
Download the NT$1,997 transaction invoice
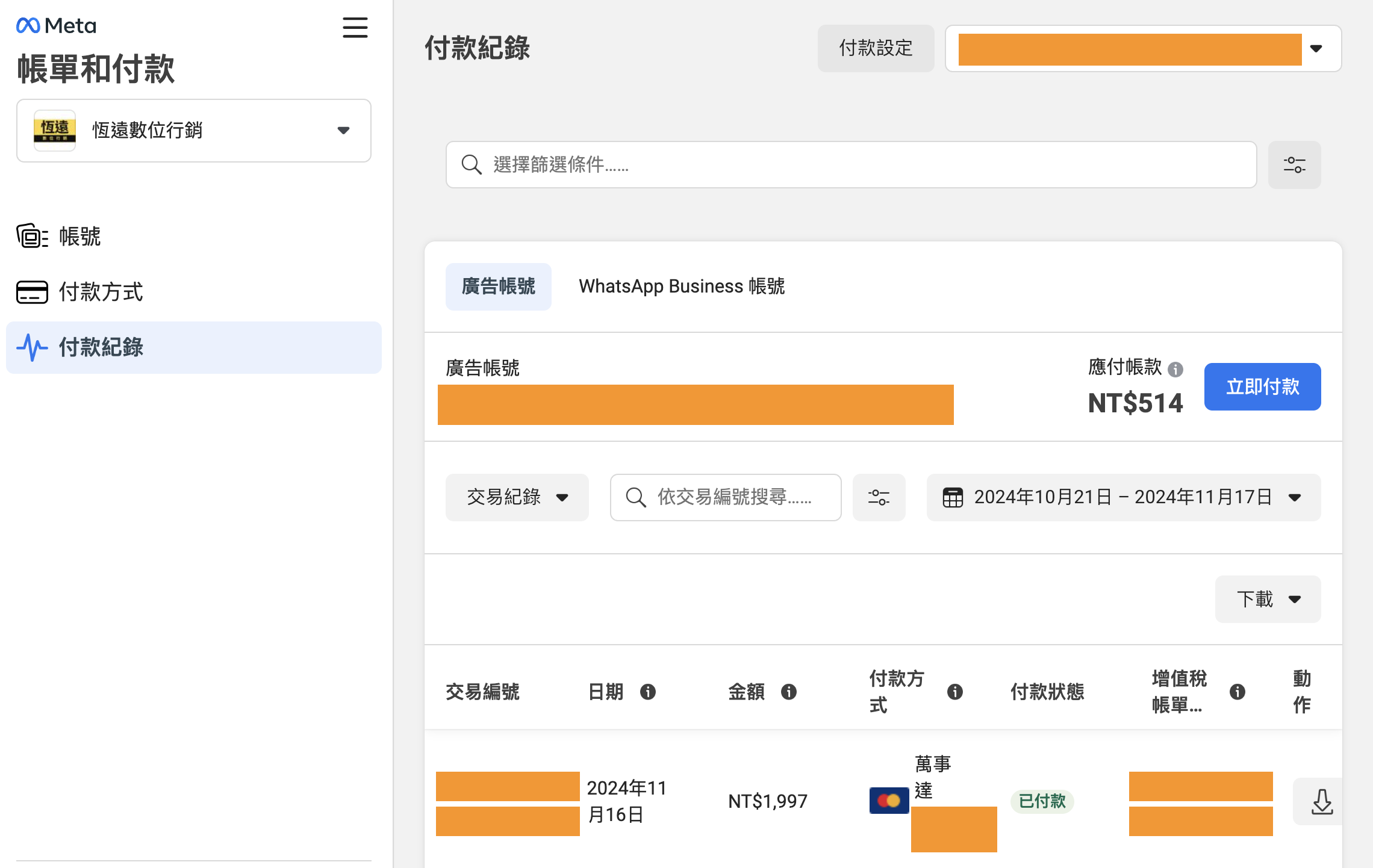click(x=1321, y=801)
